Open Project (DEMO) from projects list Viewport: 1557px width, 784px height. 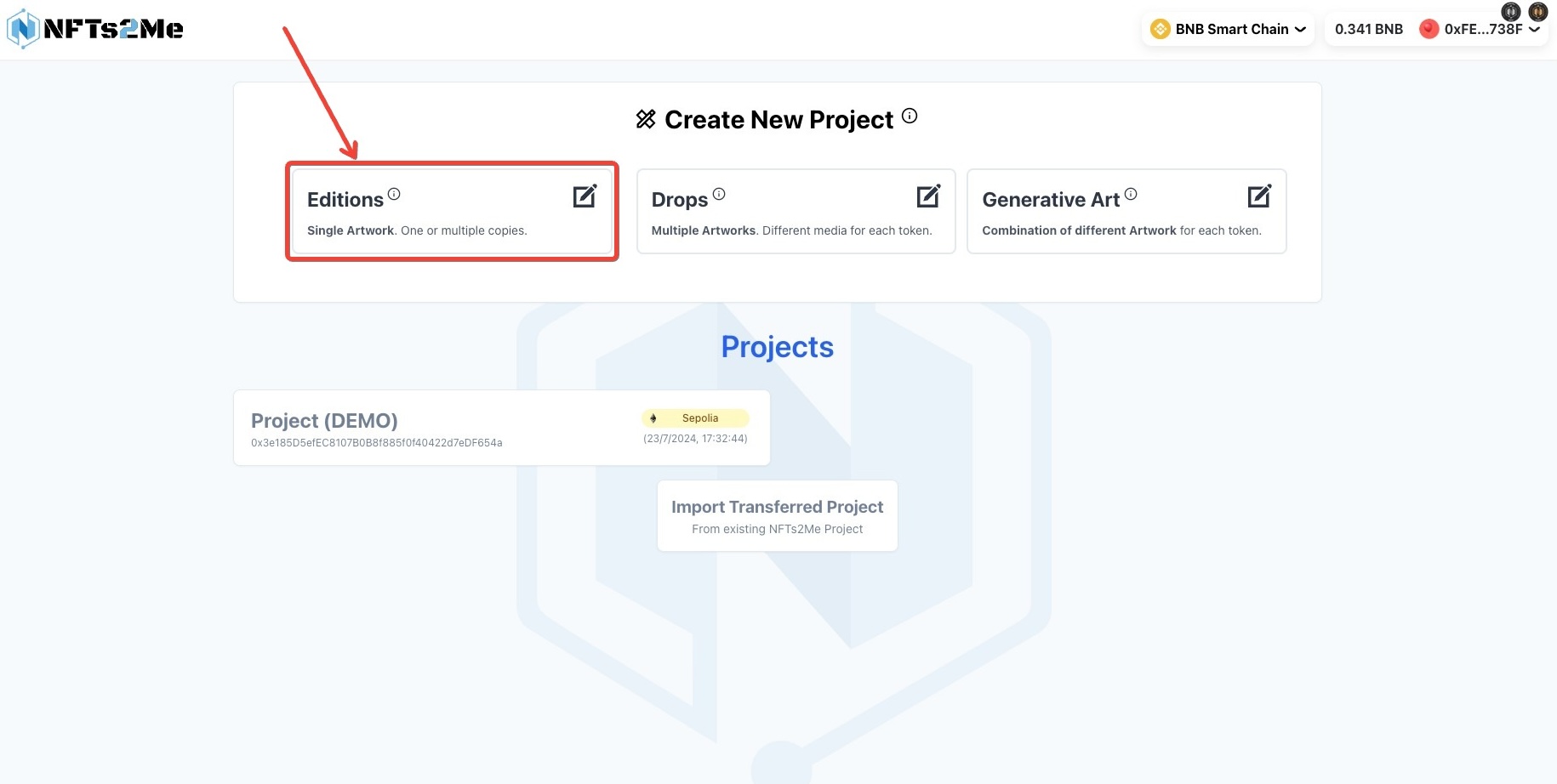502,428
